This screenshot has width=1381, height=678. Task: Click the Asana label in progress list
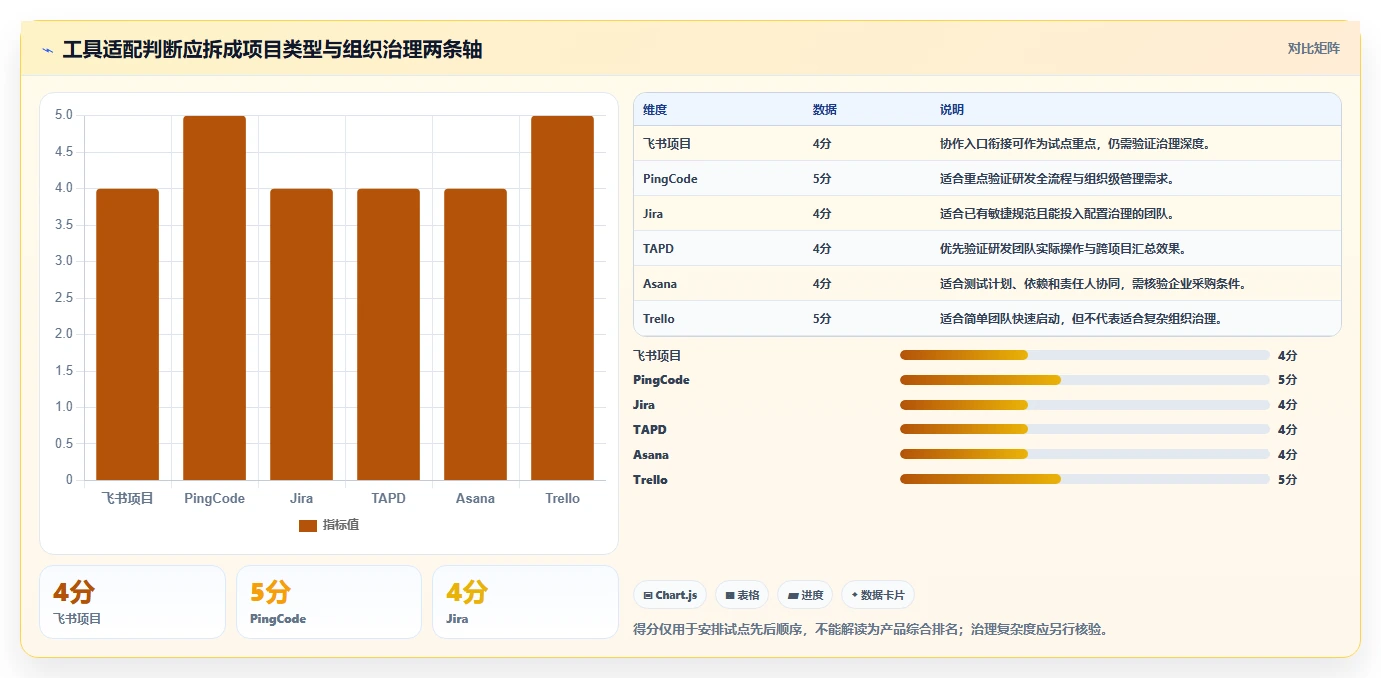point(651,455)
